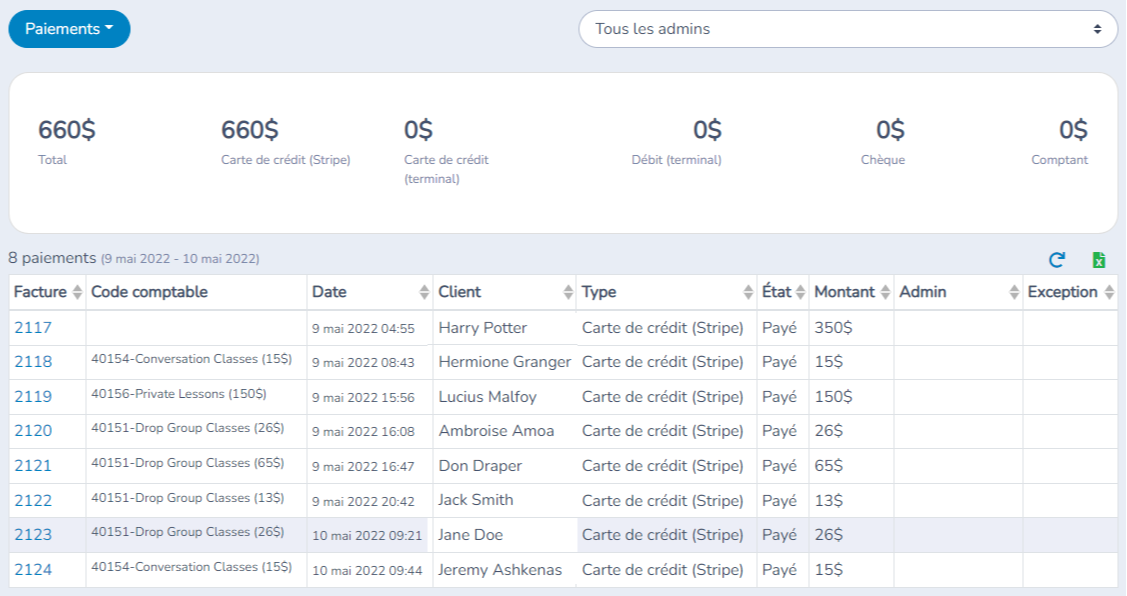This screenshot has height=596, width=1127.
Task: Select client Jane Doe
Action: pos(470,535)
